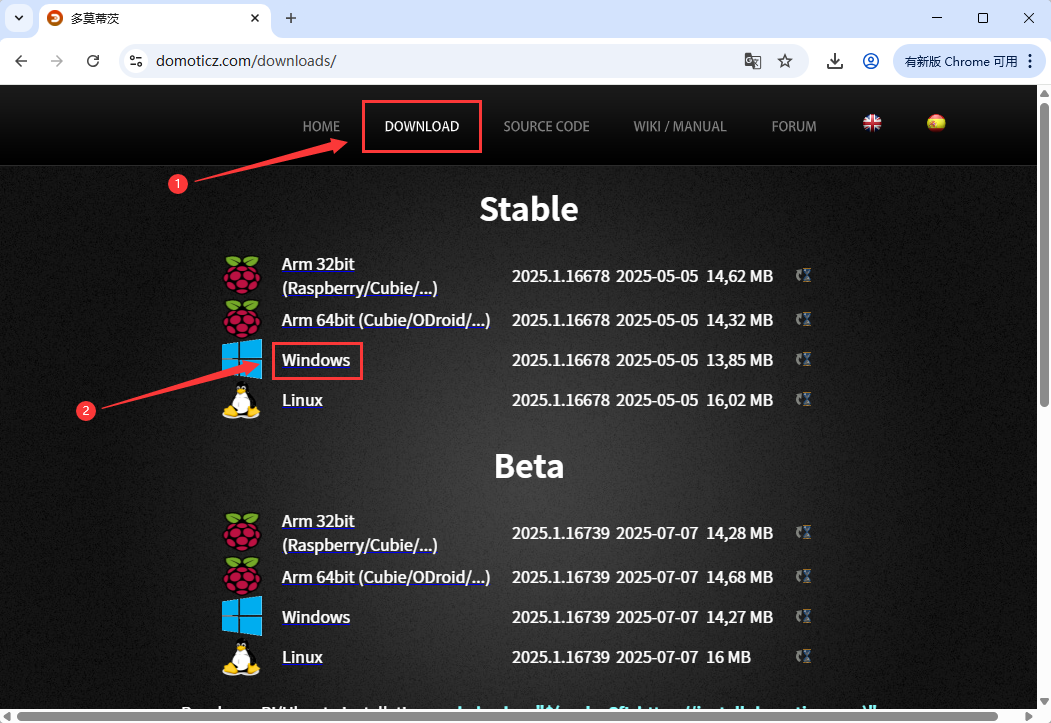Click checksum icon for Beta Arm 32bit

point(803,532)
